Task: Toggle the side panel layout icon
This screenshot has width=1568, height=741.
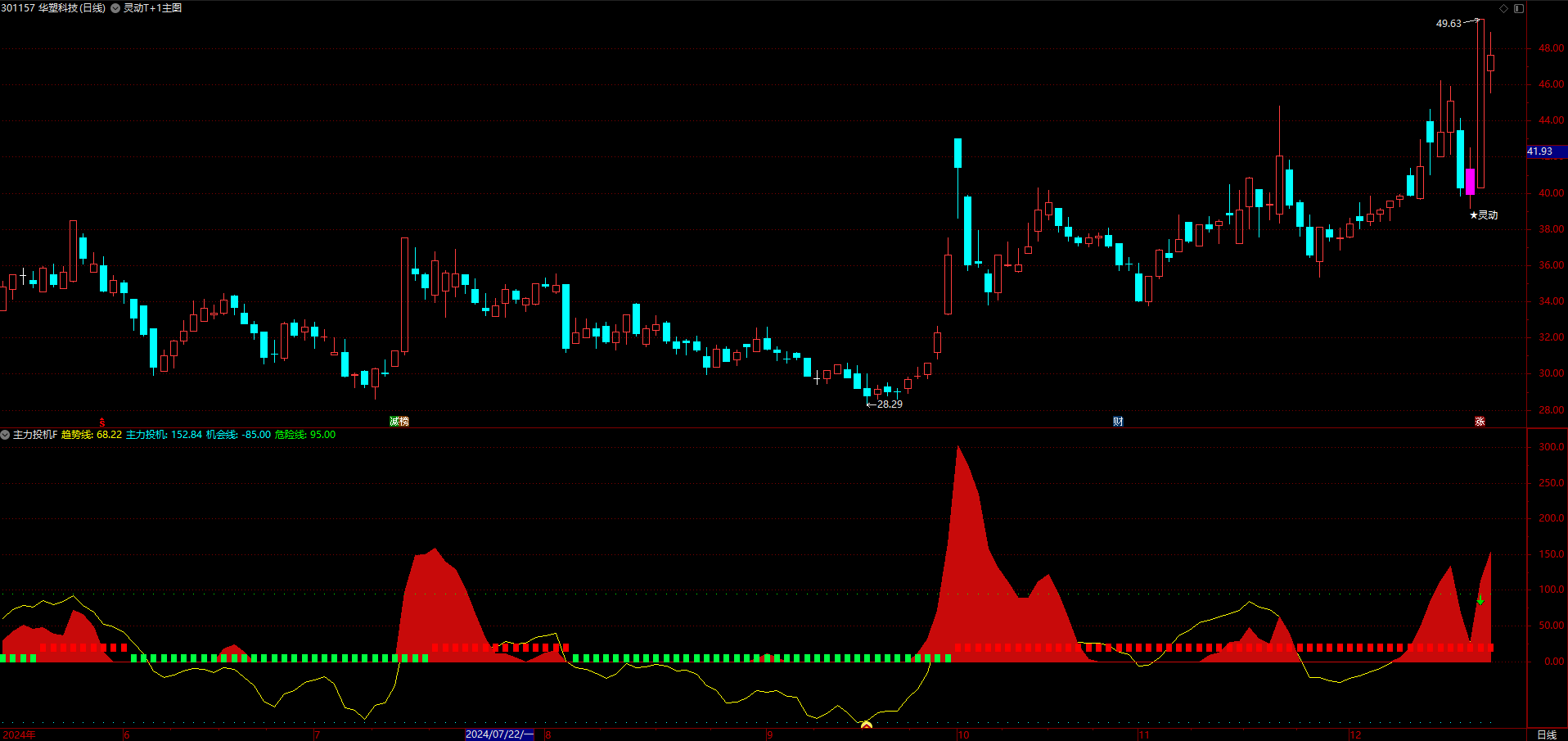Action: pos(1519,8)
